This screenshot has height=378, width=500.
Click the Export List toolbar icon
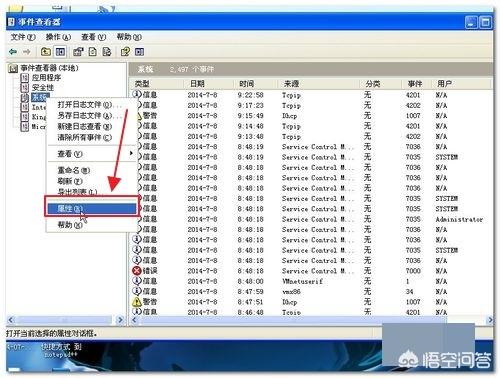point(107,52)
